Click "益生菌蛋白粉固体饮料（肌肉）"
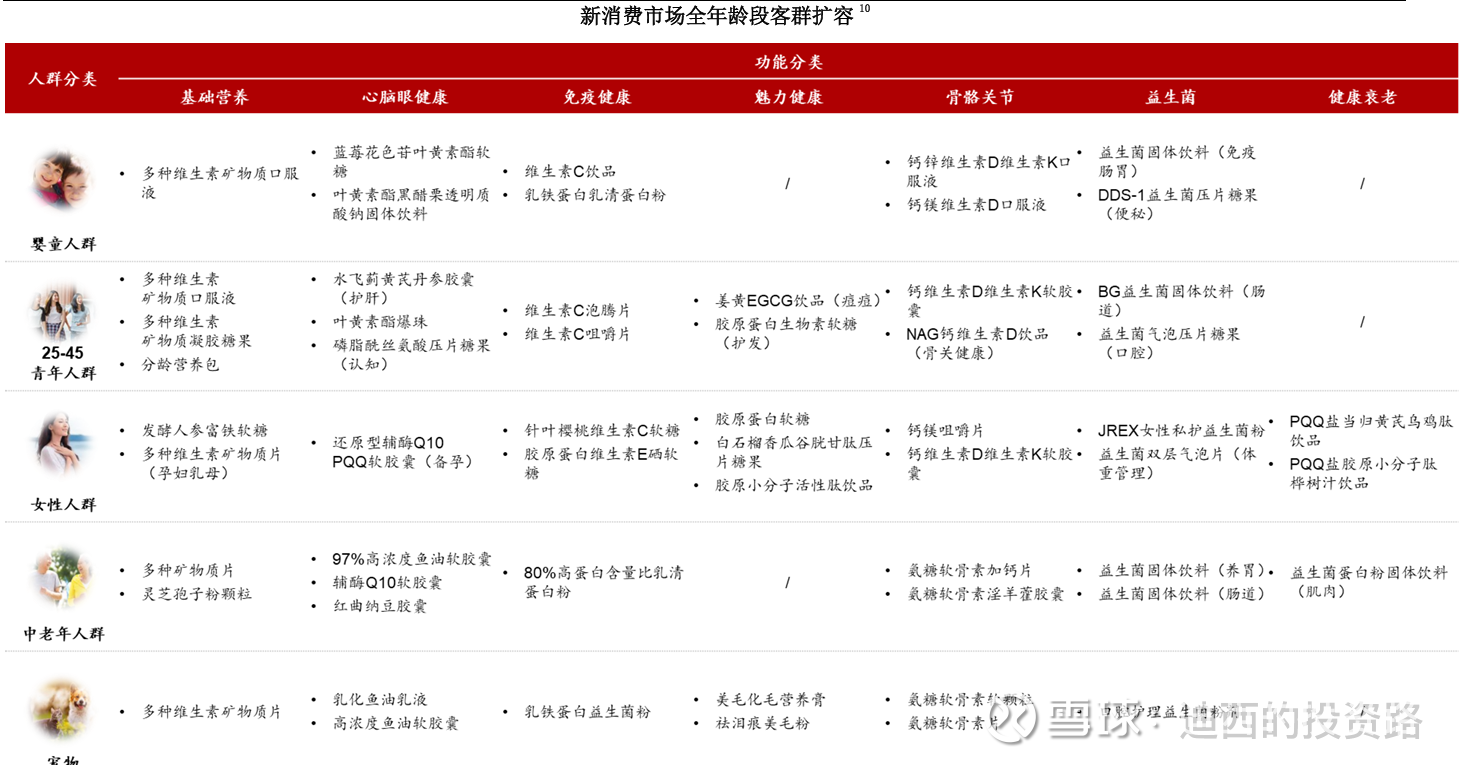 [1369, 582]
